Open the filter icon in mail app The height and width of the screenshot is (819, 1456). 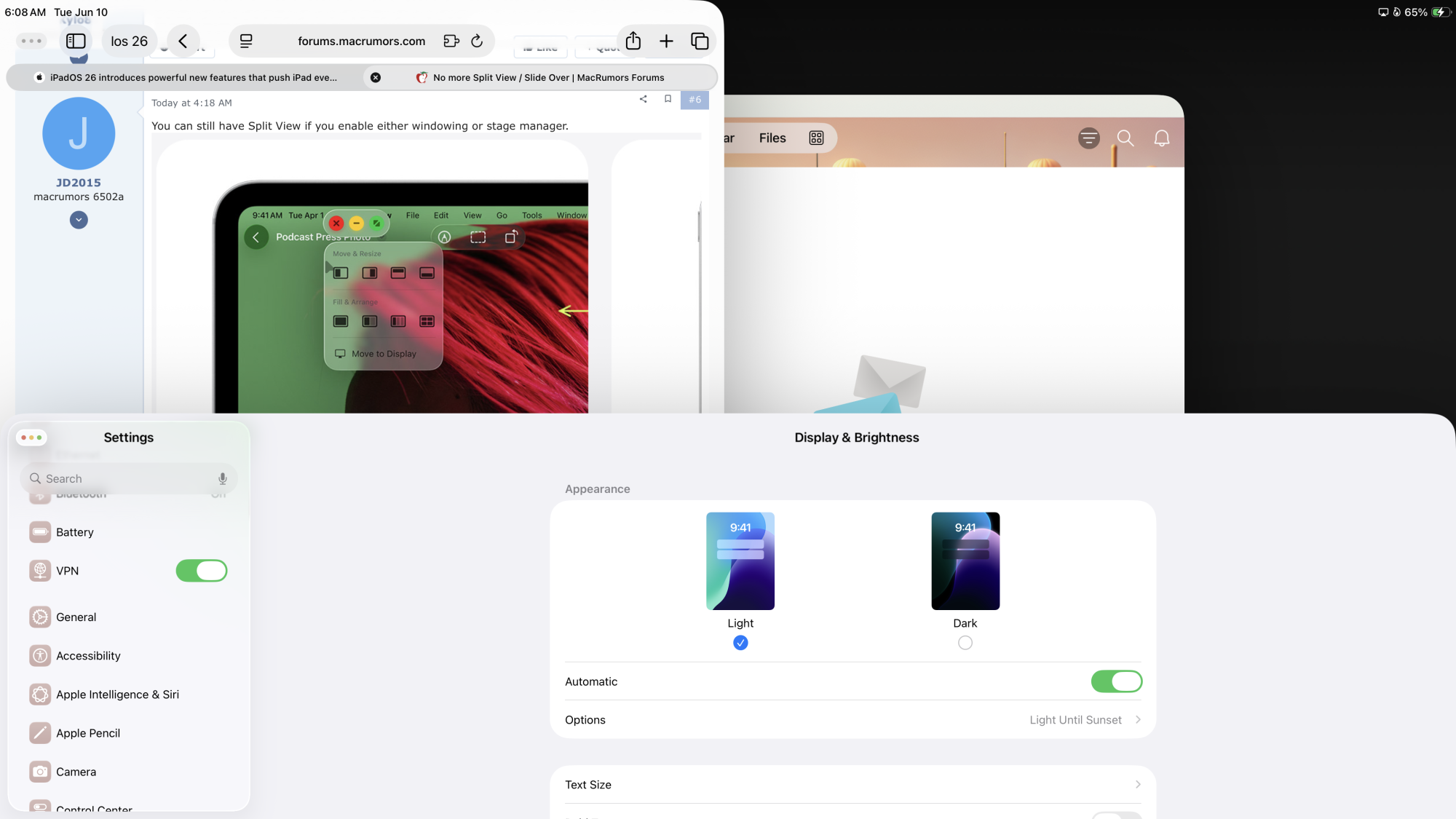click(1089, 138)
